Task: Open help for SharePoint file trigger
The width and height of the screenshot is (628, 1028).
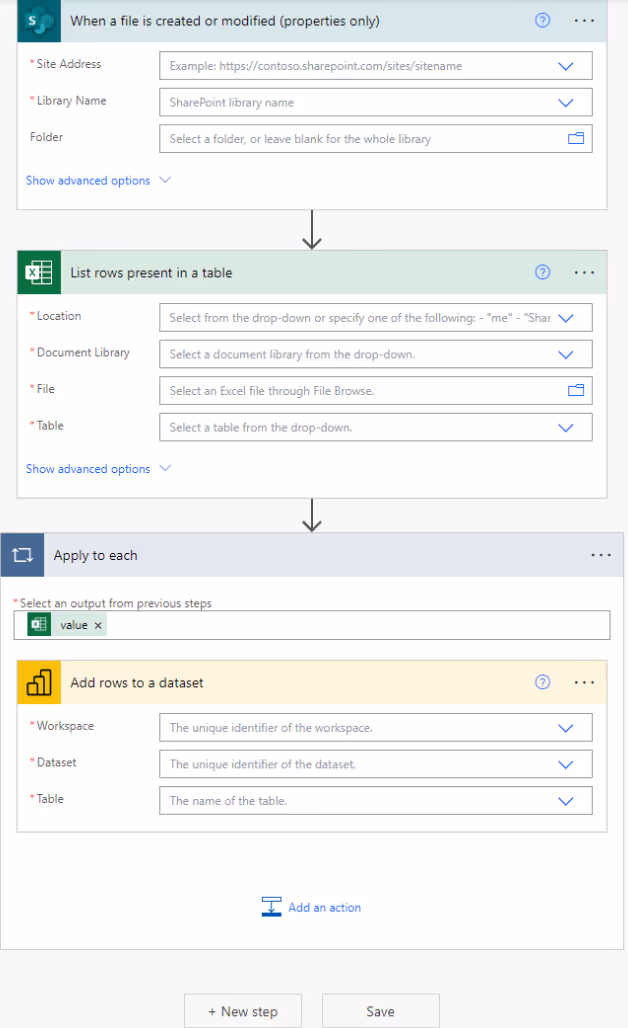Action: pyautogui.click(x=542, y=21)
